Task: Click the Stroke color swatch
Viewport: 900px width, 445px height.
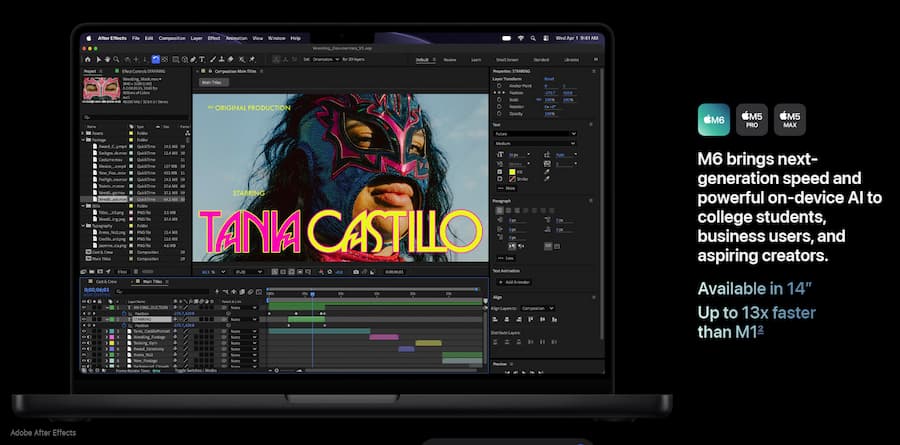Action: (x=513, y=179)
